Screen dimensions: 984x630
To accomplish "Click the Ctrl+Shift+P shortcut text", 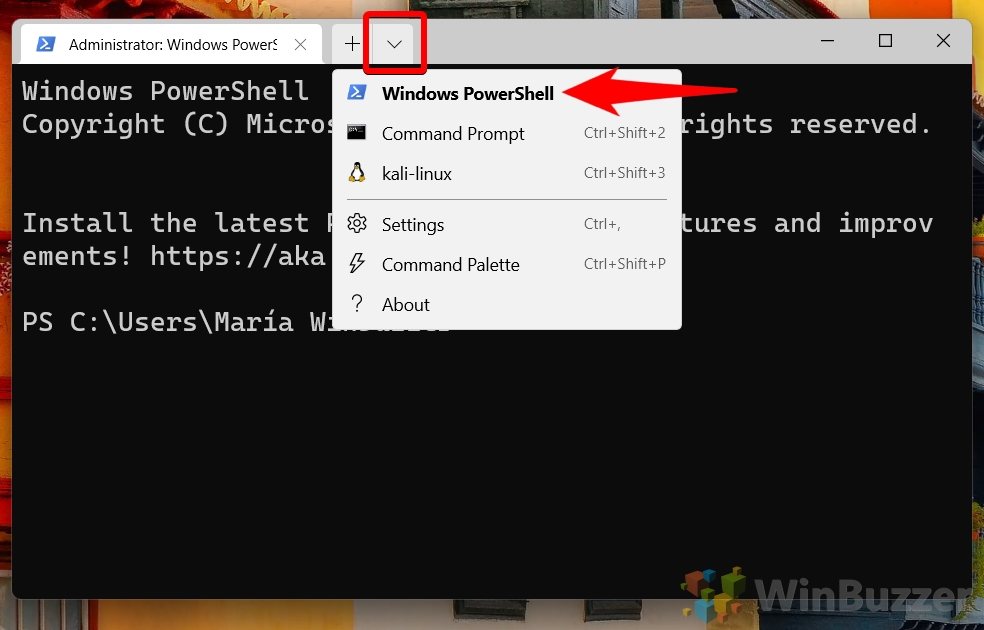I will (x=624, y=264).
